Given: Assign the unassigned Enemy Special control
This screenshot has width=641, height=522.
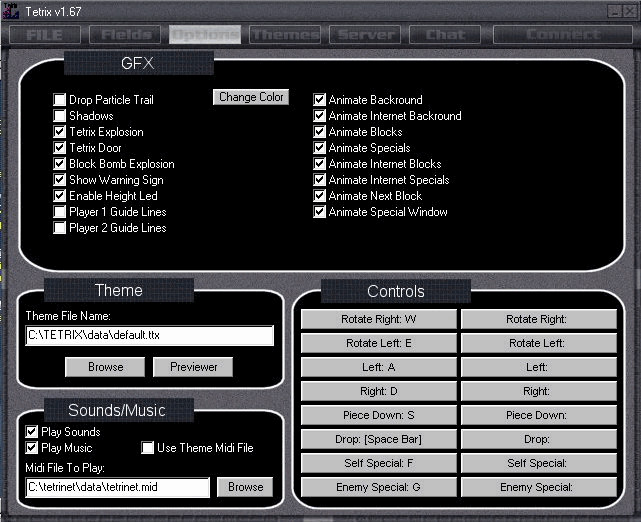Looking at the screenshot, I should coord(539,487).
